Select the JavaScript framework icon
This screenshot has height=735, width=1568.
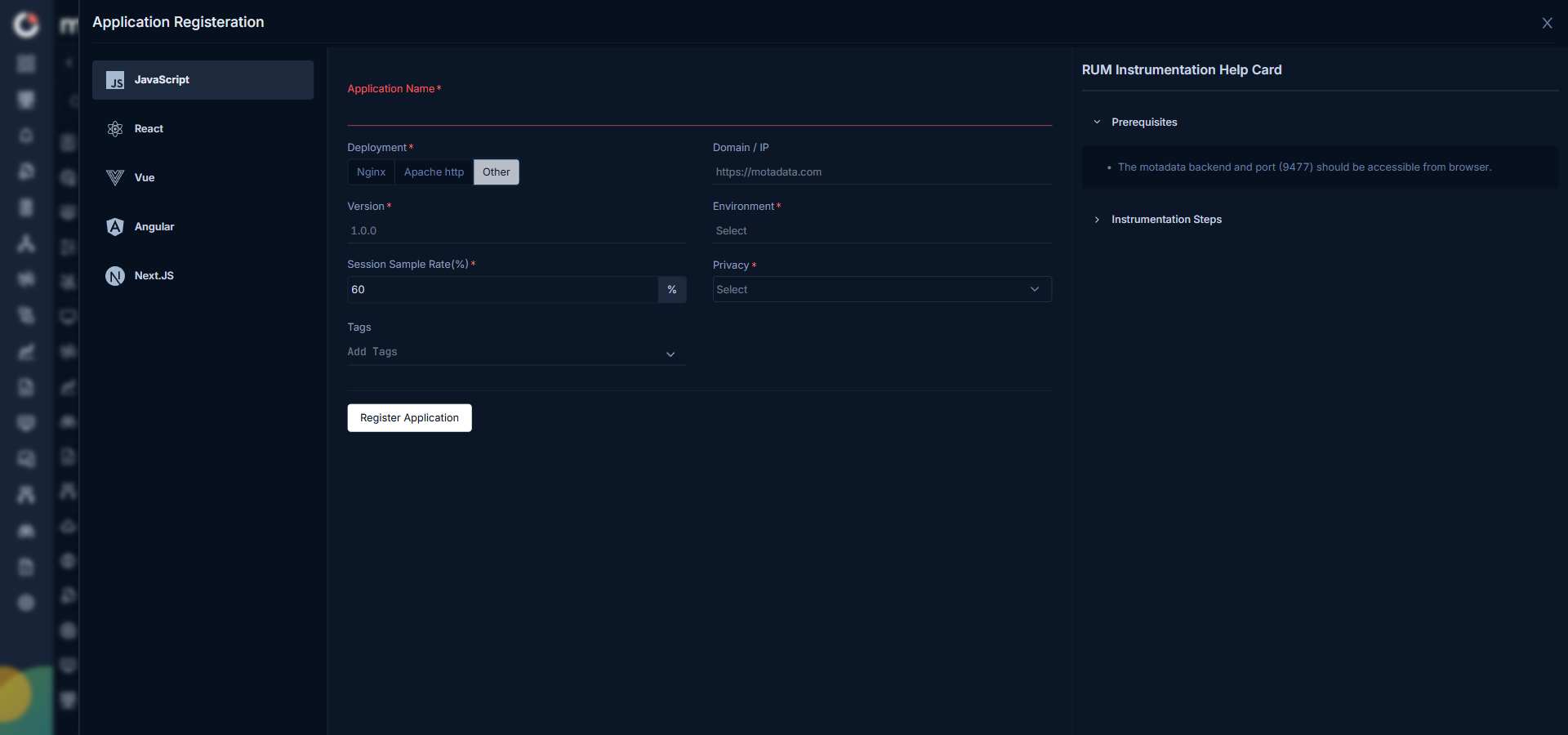(x=115, y=80)
